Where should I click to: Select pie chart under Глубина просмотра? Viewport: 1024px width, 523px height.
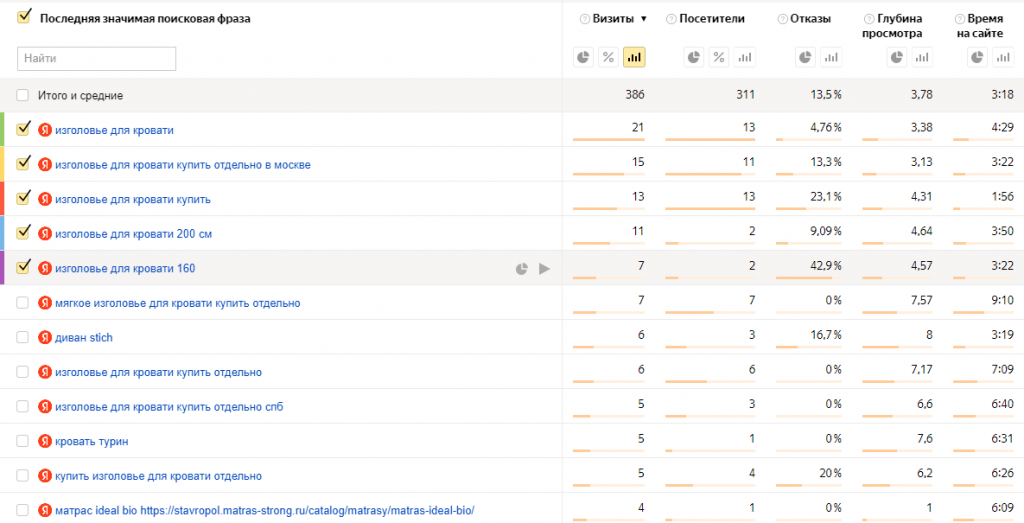pyautogui.click(x=897, y=57)
